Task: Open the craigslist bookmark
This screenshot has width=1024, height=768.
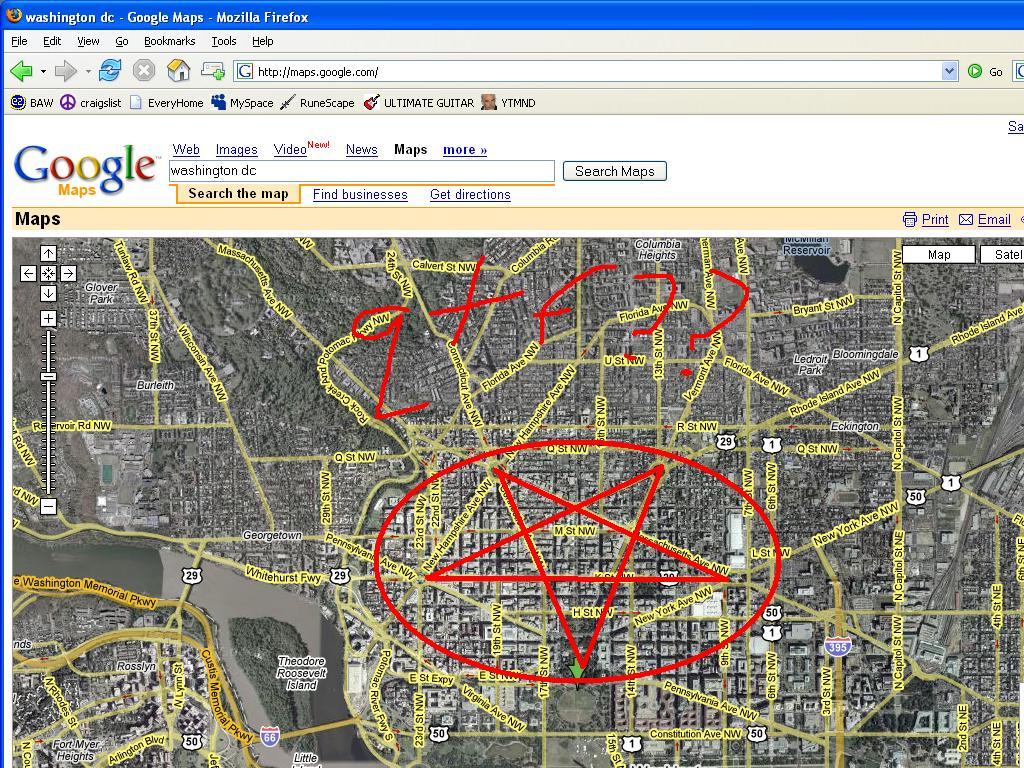Action: coord(91,103)
